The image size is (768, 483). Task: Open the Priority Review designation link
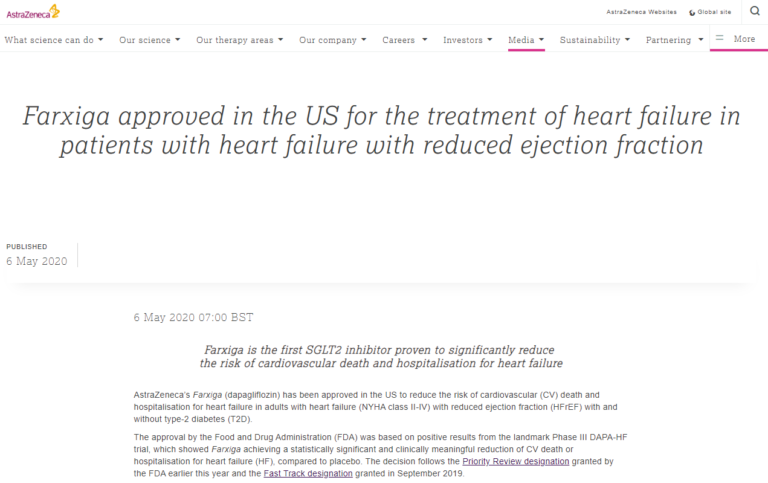(514, 461)
